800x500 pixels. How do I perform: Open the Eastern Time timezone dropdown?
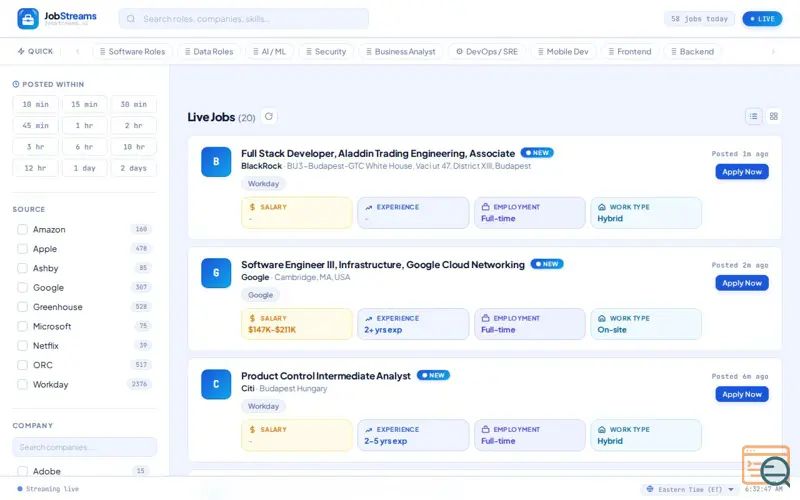coord(691,489)
